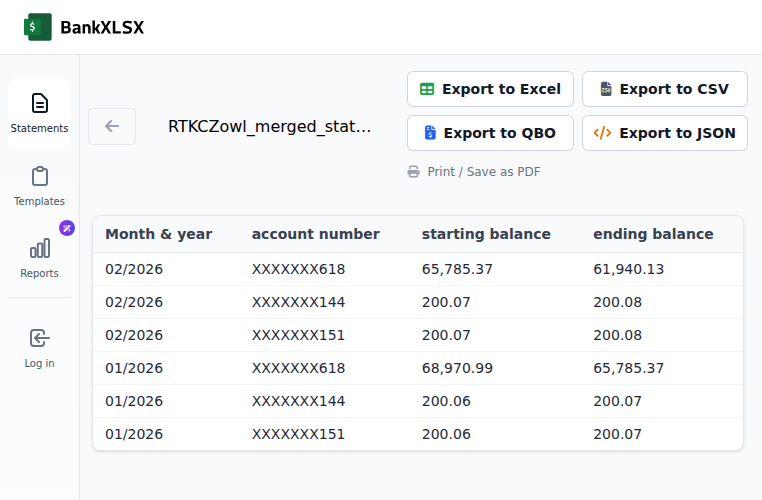This screenshot has width=762, height=500.
Task: Export the statement to Excel
Action: pyautogui.click(x=490, y=89)
